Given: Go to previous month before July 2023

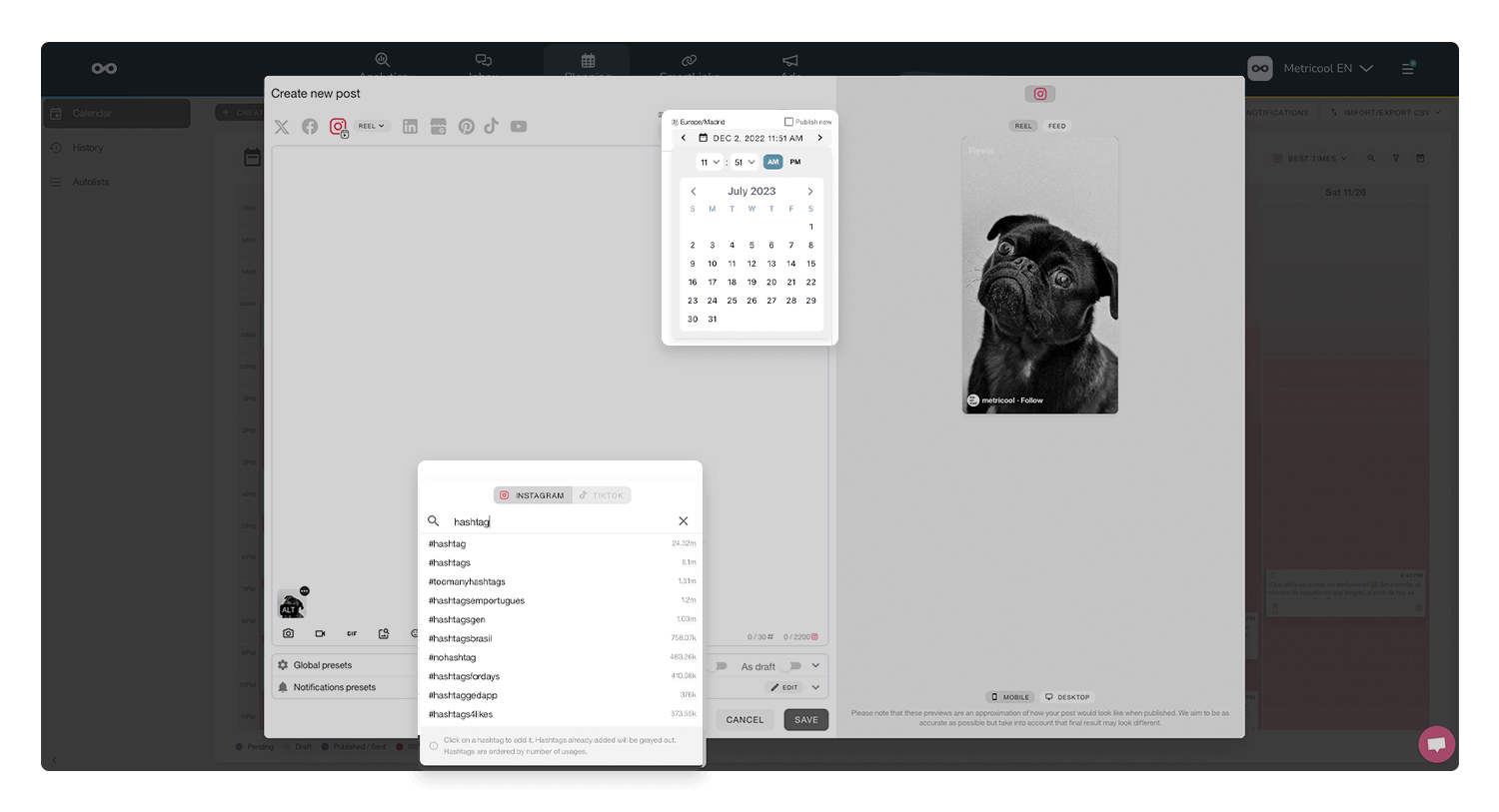Looking at the screenshot, I should (694, 191).
